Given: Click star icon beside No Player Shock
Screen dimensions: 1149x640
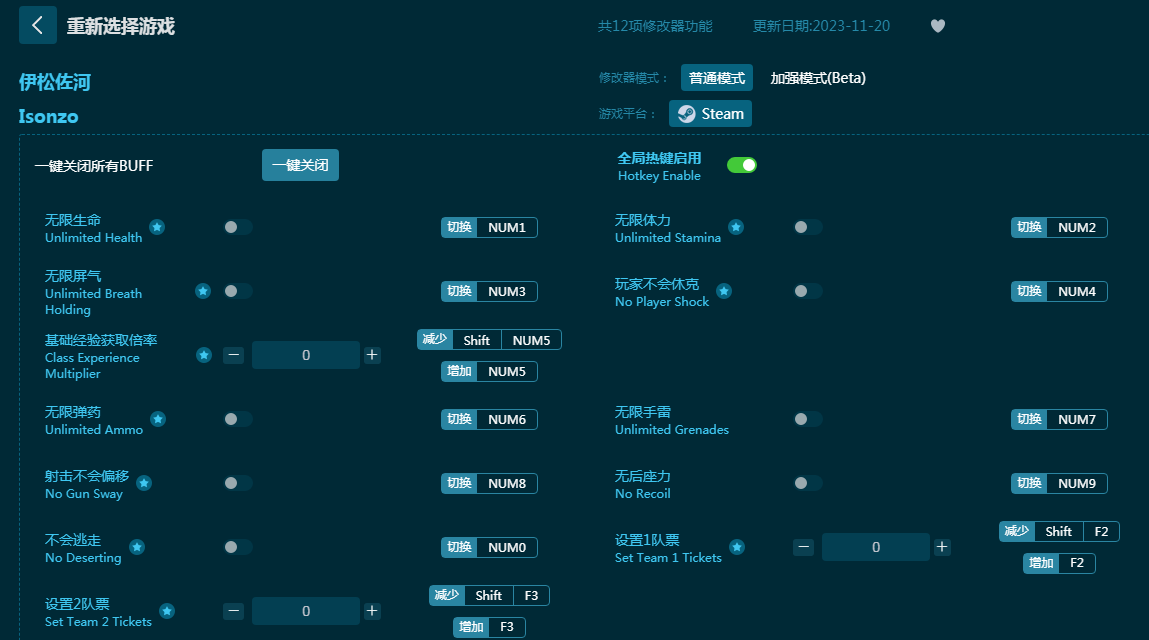Looking at the screenshot, I should click(724, 291).
